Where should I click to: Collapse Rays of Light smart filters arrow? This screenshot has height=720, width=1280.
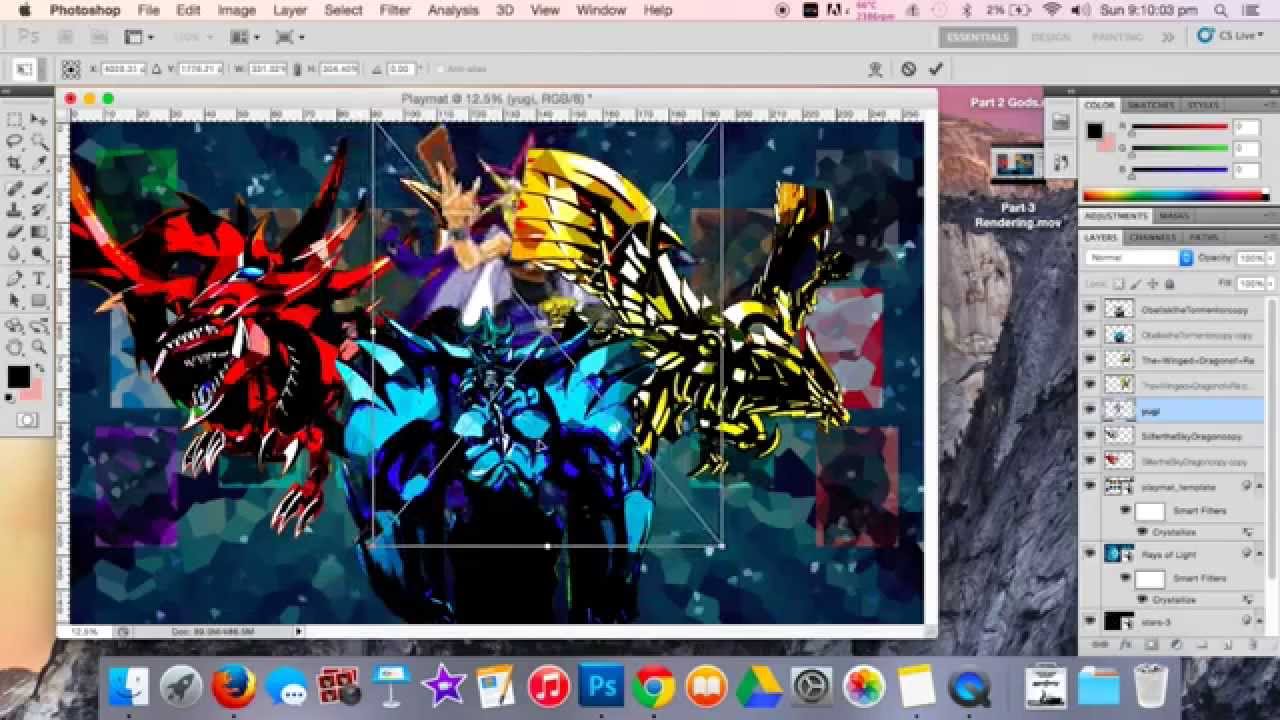pos(1259,554)
